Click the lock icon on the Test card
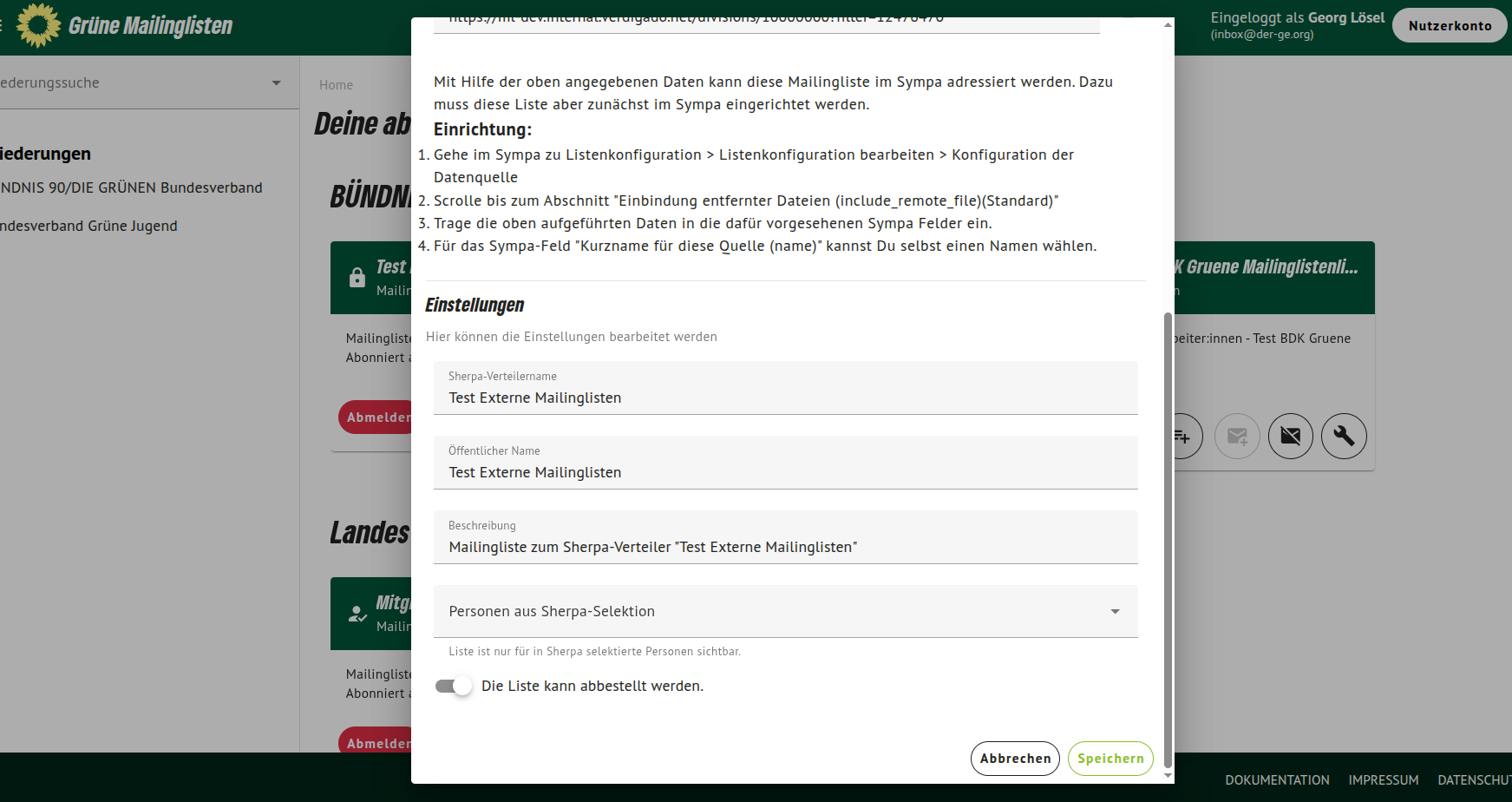Image resolution: width=1512 pixels, height=802 pixels. [x=357, y=278]
